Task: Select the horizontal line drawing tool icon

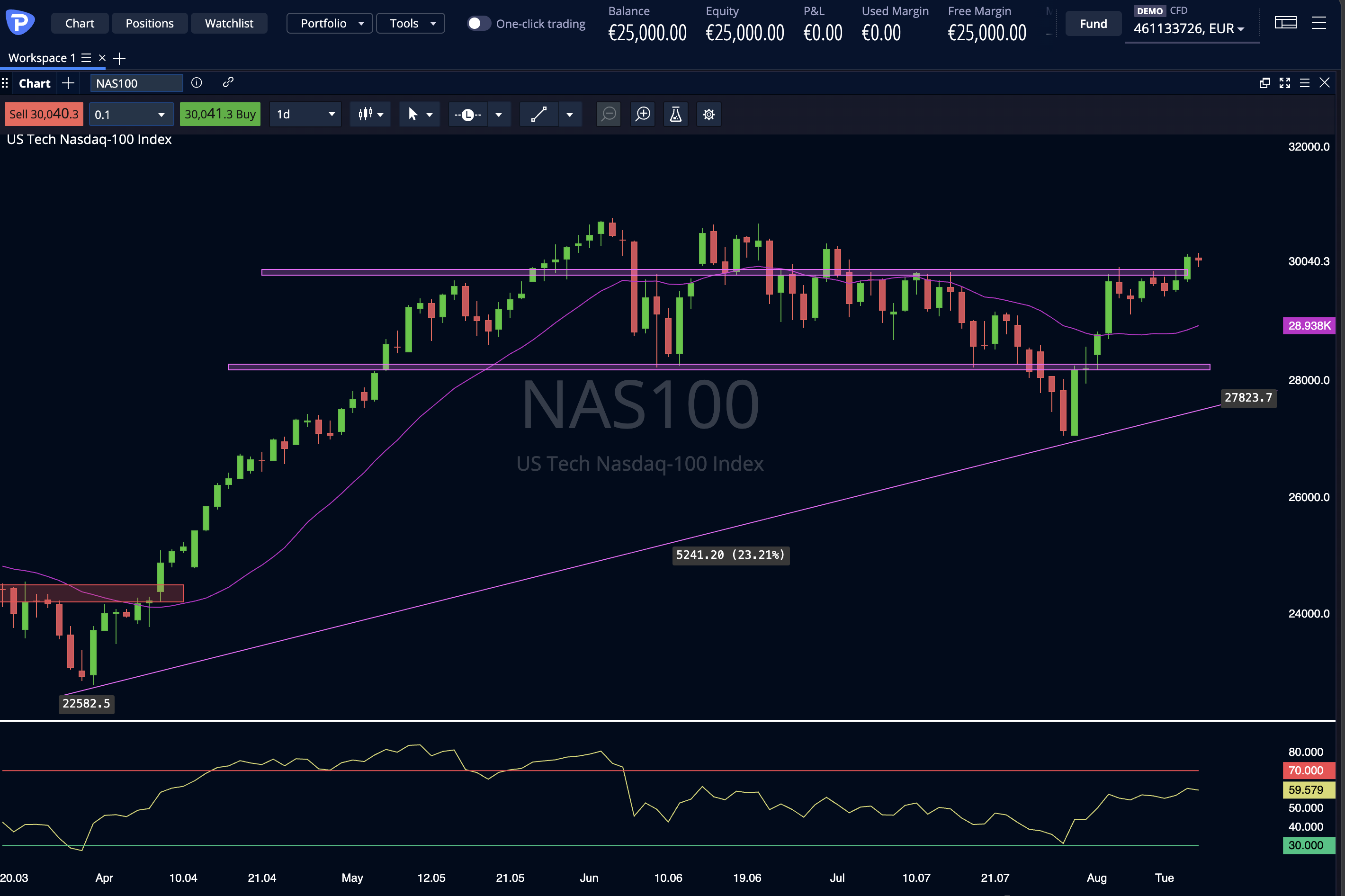Action: click(x=467, y=115)
